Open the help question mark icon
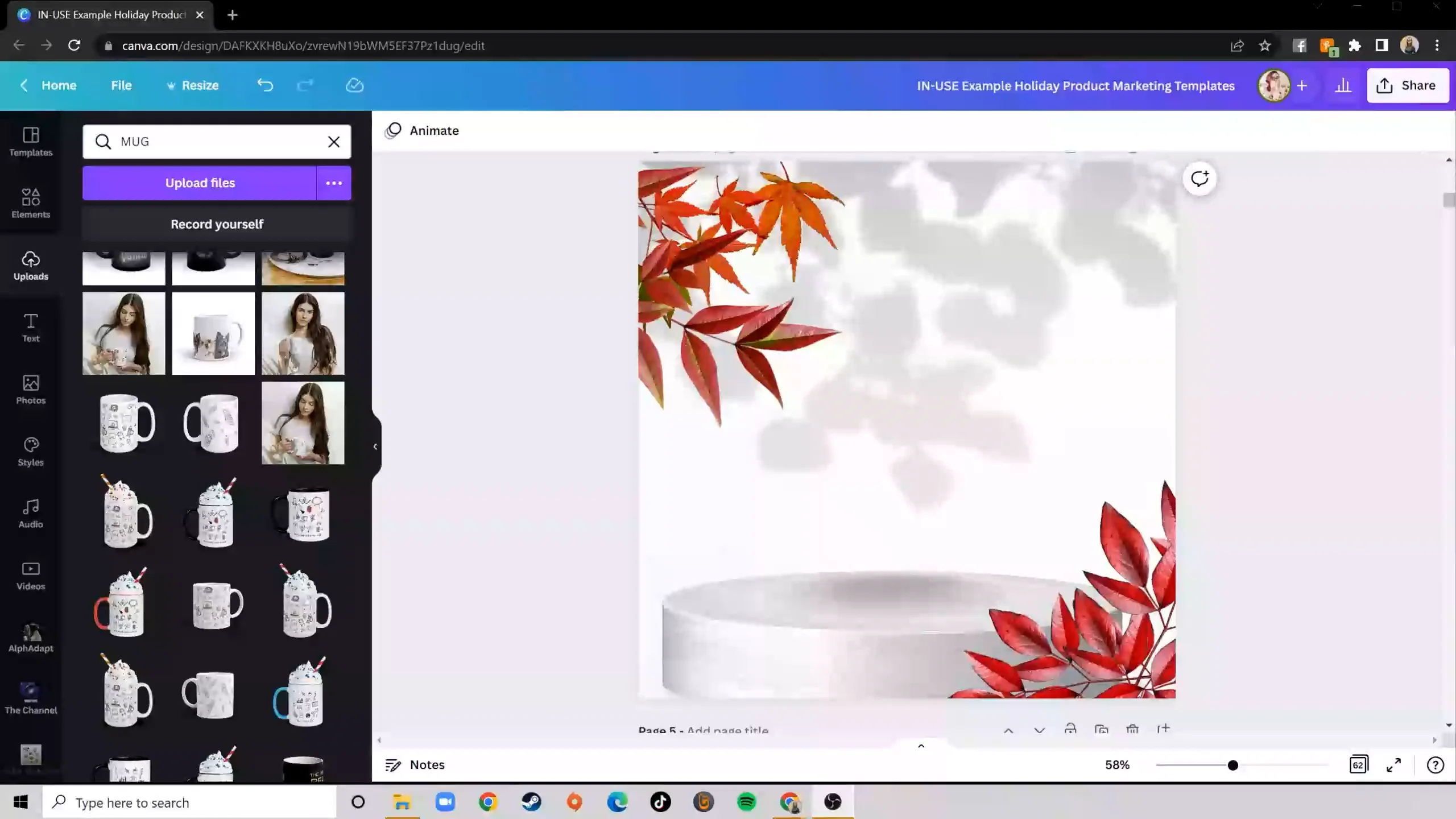Image resolution: width=1456 pixels, height=819 pixels. click(x=1435, y=765)
